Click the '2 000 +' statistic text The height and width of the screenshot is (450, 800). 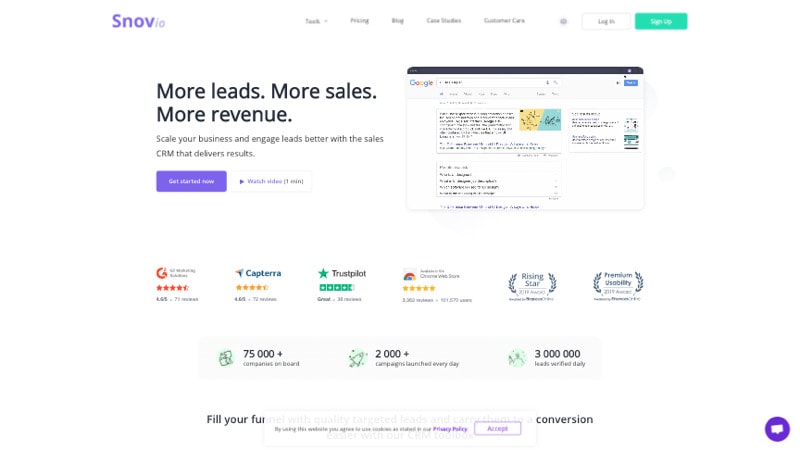click(x=392, y=354)
